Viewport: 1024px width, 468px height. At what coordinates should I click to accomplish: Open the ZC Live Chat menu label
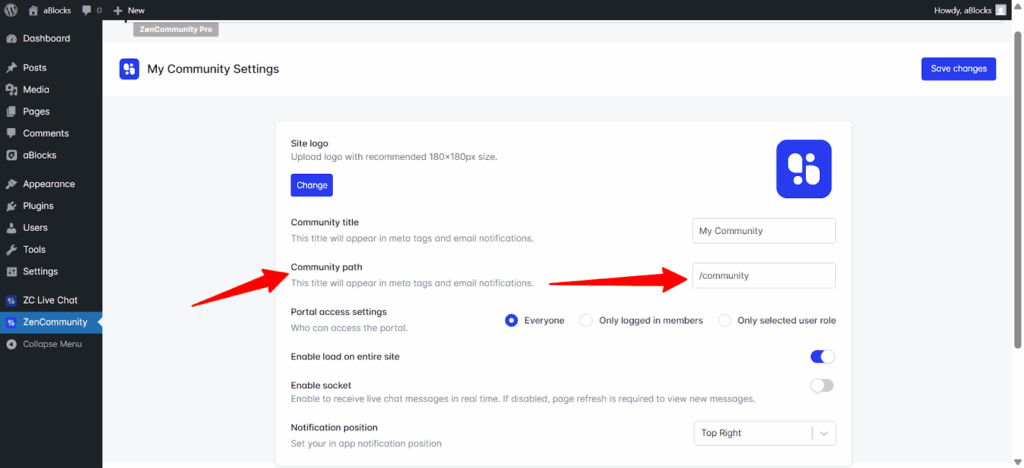50,300
